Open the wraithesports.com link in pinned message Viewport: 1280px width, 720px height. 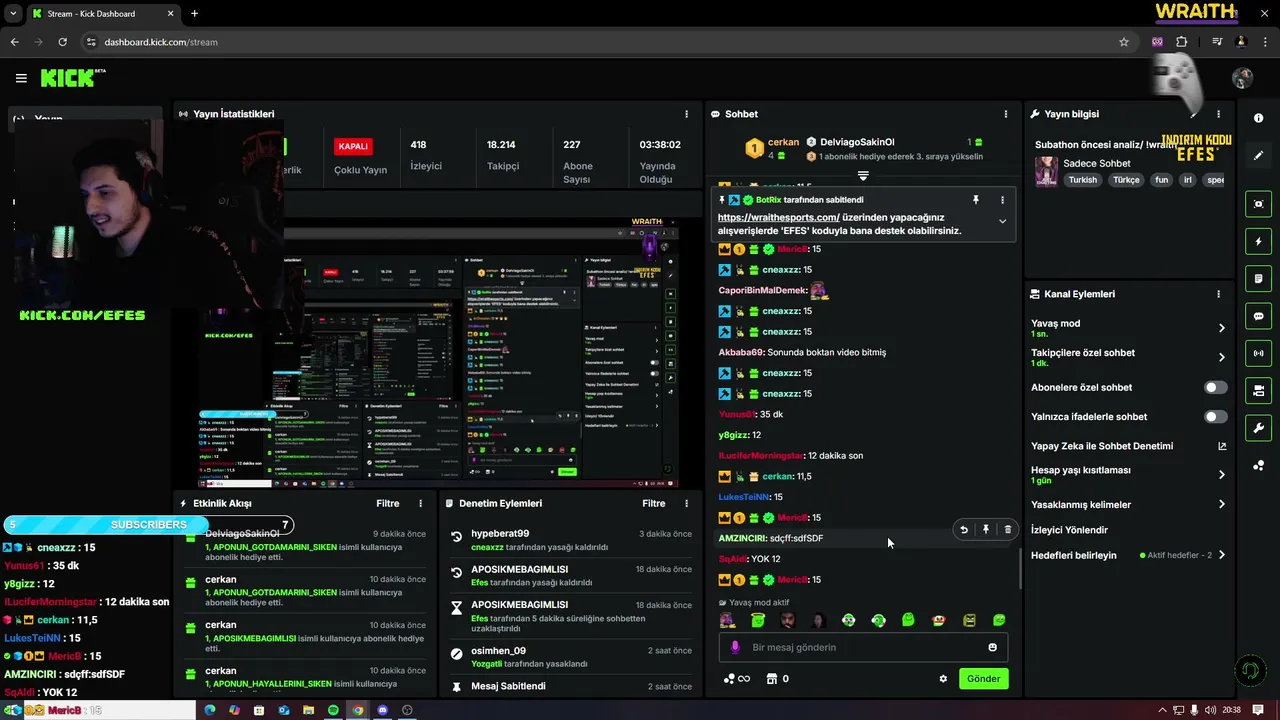point(778,217)
